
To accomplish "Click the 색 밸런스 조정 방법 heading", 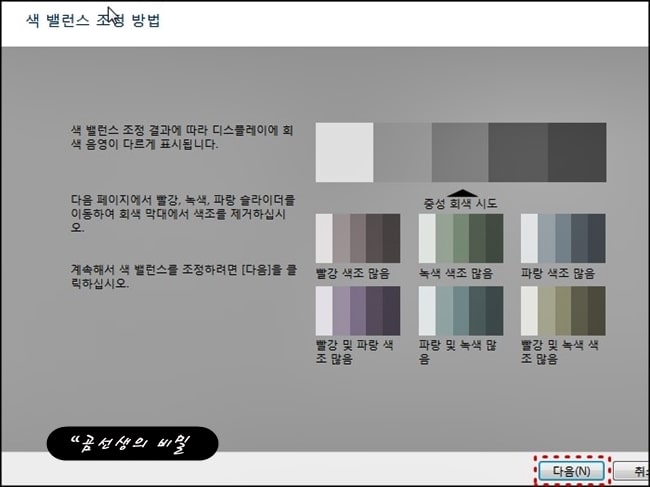I will pyautogui.click(x=93, y=20).
